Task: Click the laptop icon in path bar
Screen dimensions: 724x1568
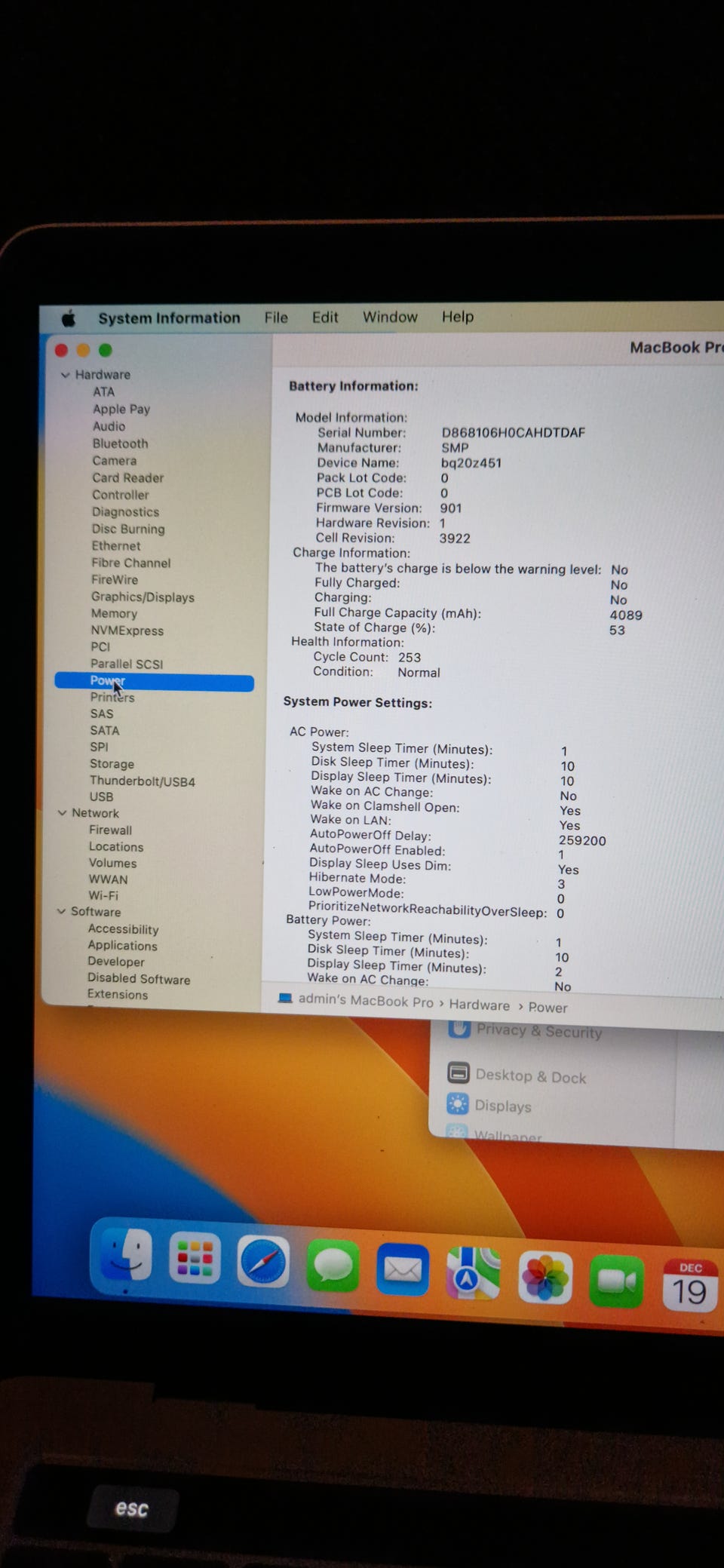Action: tap(284, 999)
